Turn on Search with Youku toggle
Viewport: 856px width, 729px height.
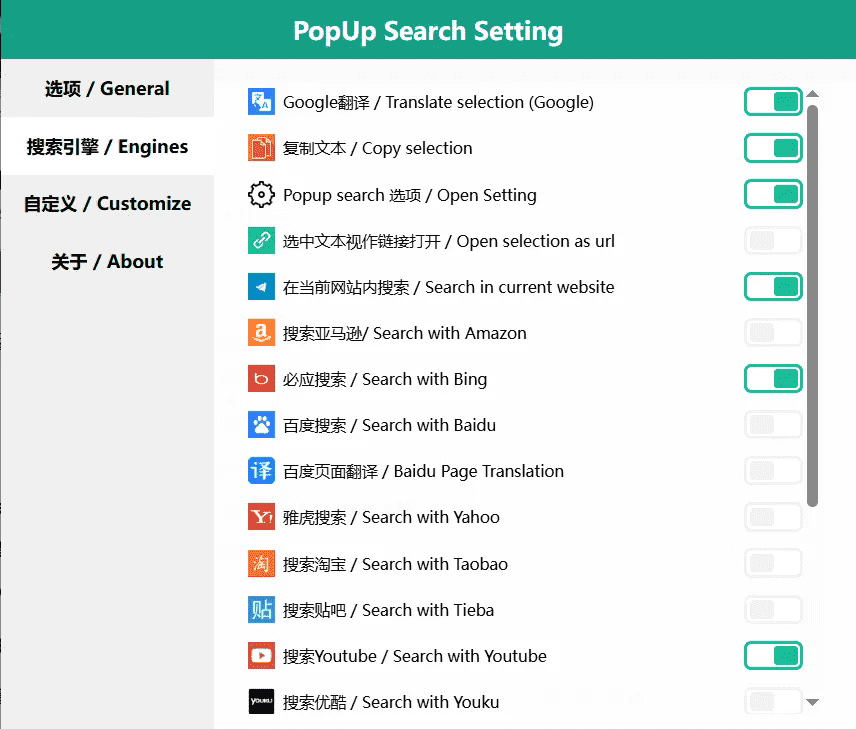coord(773,701)
